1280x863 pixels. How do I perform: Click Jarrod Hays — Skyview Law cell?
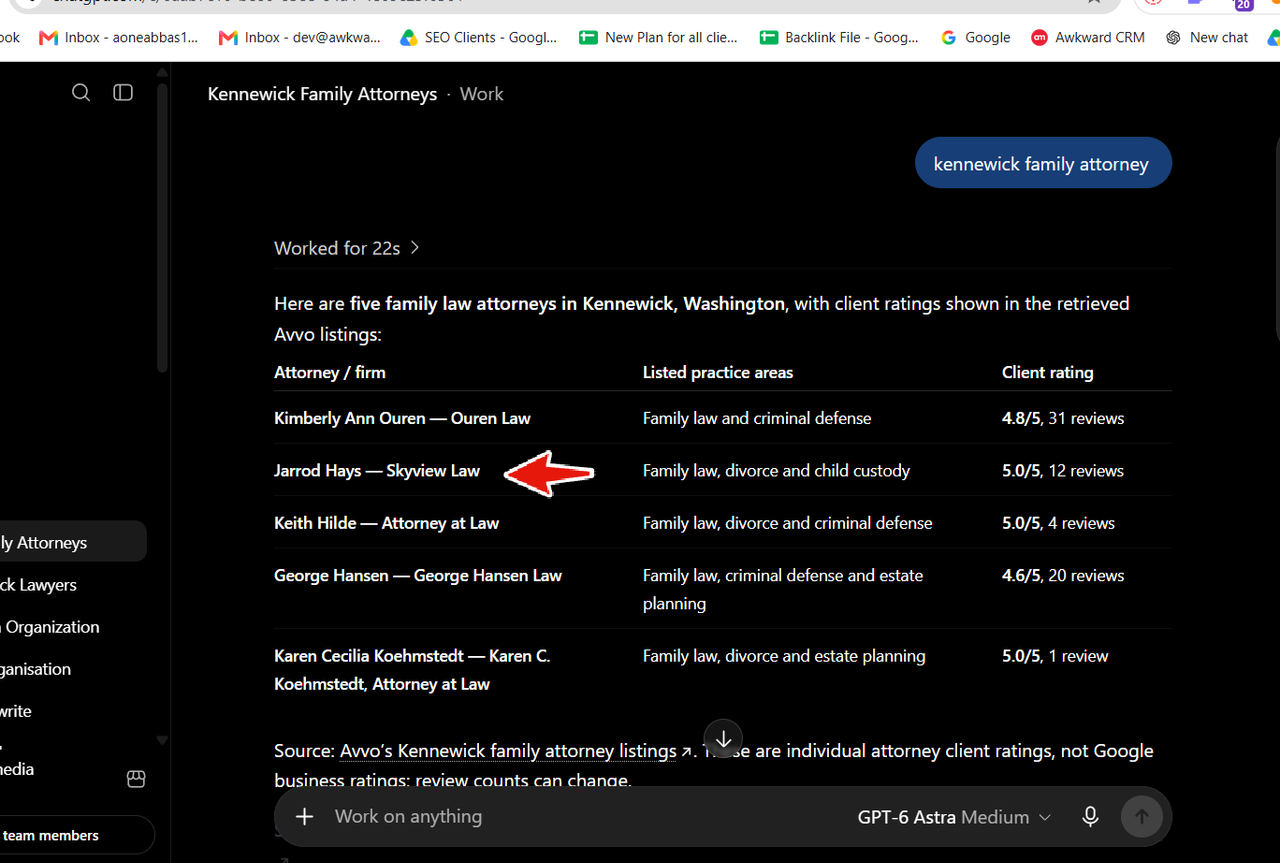pyautogui.click(x=377, y=471)
